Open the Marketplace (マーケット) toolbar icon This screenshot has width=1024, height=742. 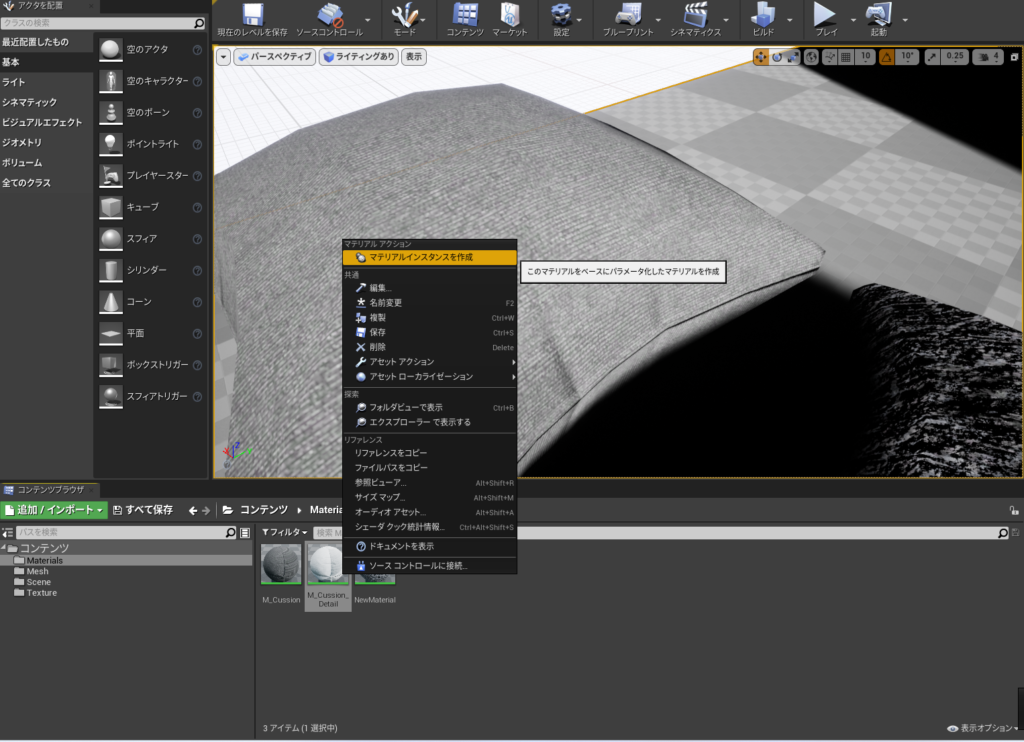[x=509, y=14]
